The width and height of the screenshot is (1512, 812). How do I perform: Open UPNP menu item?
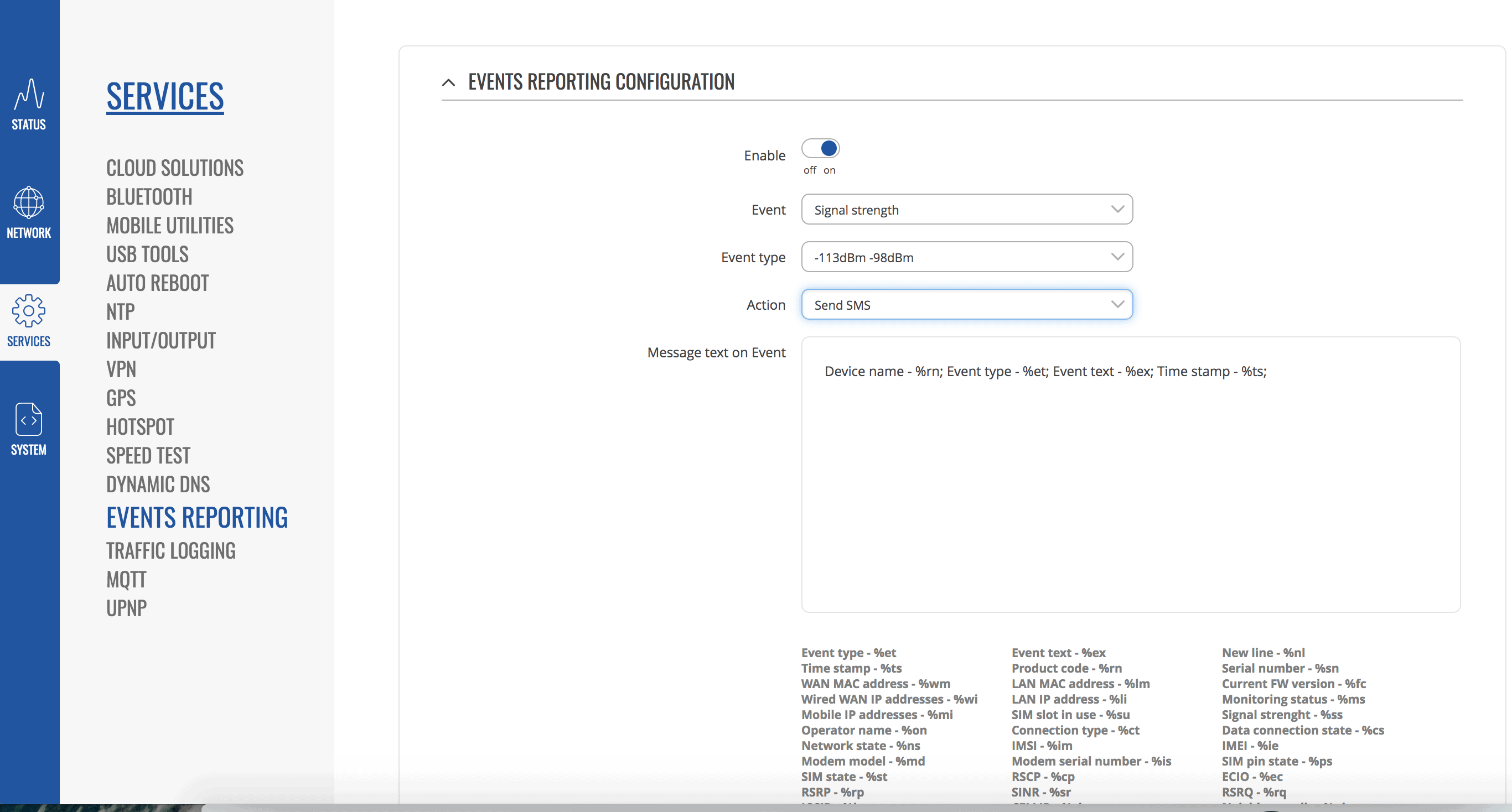pyautogui.click(x=126, y=608)
